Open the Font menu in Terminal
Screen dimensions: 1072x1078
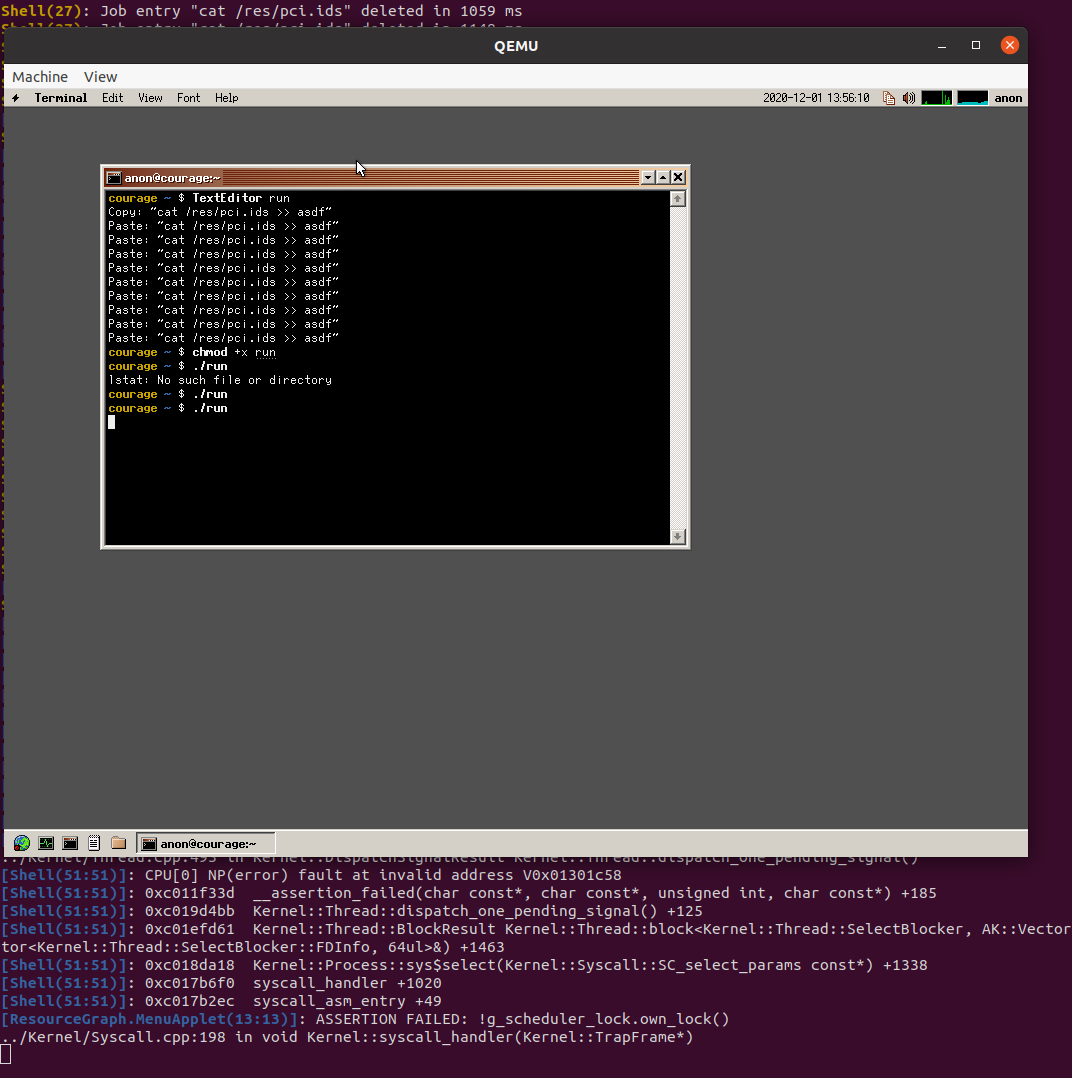[x=188, y=97]
